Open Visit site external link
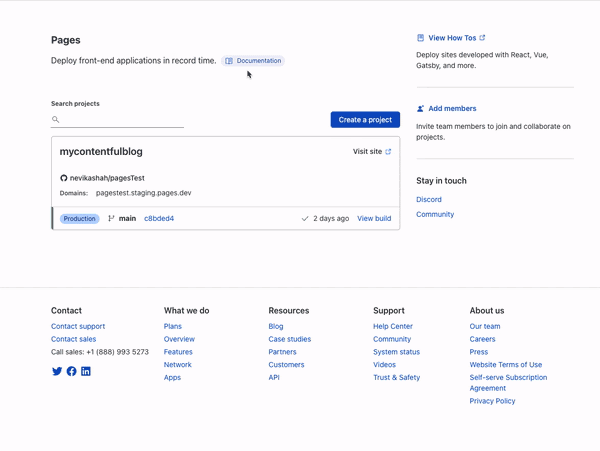 [x=372, y=152]
